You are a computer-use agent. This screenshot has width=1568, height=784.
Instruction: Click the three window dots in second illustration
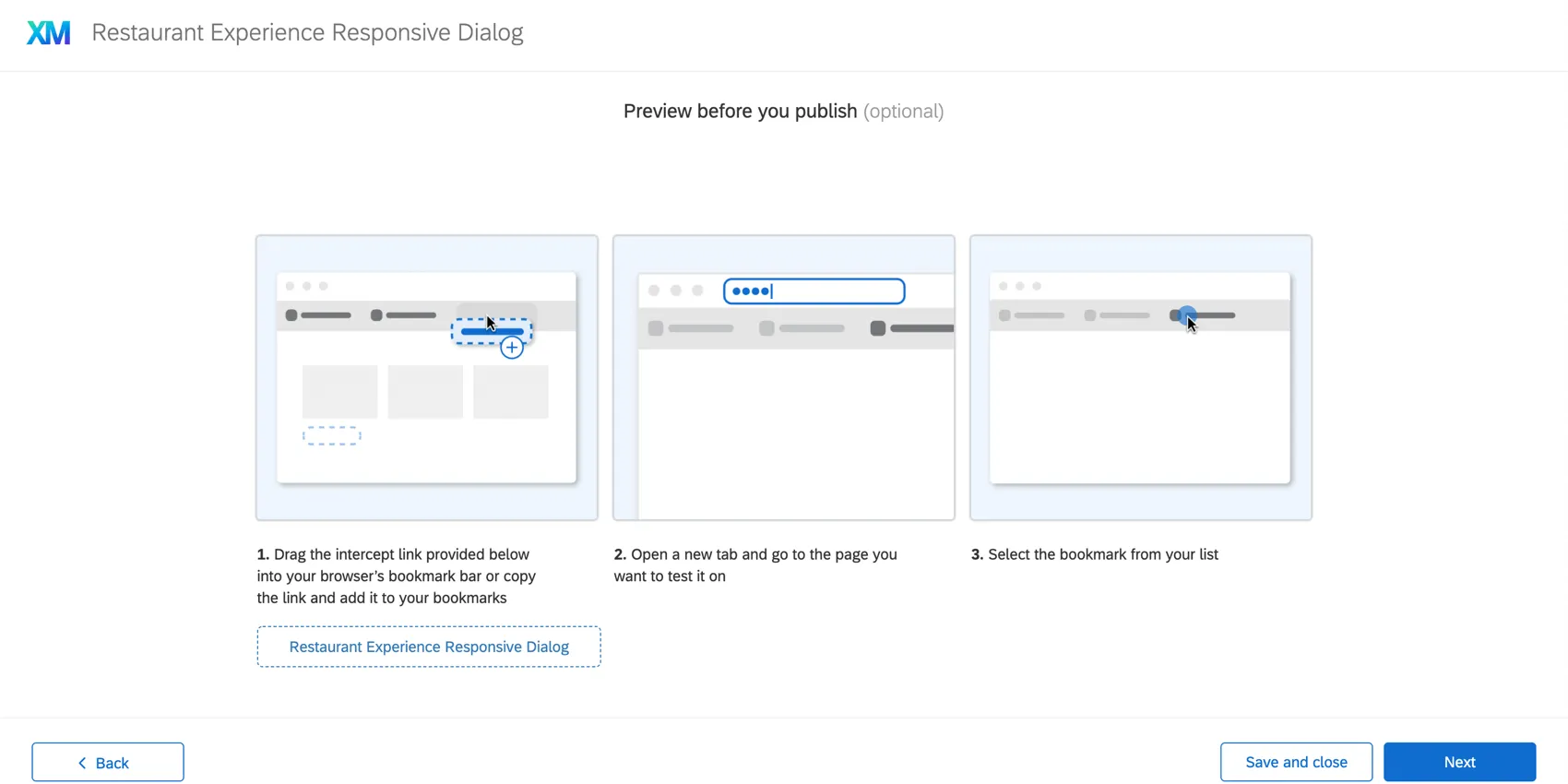tap(675, 291)
